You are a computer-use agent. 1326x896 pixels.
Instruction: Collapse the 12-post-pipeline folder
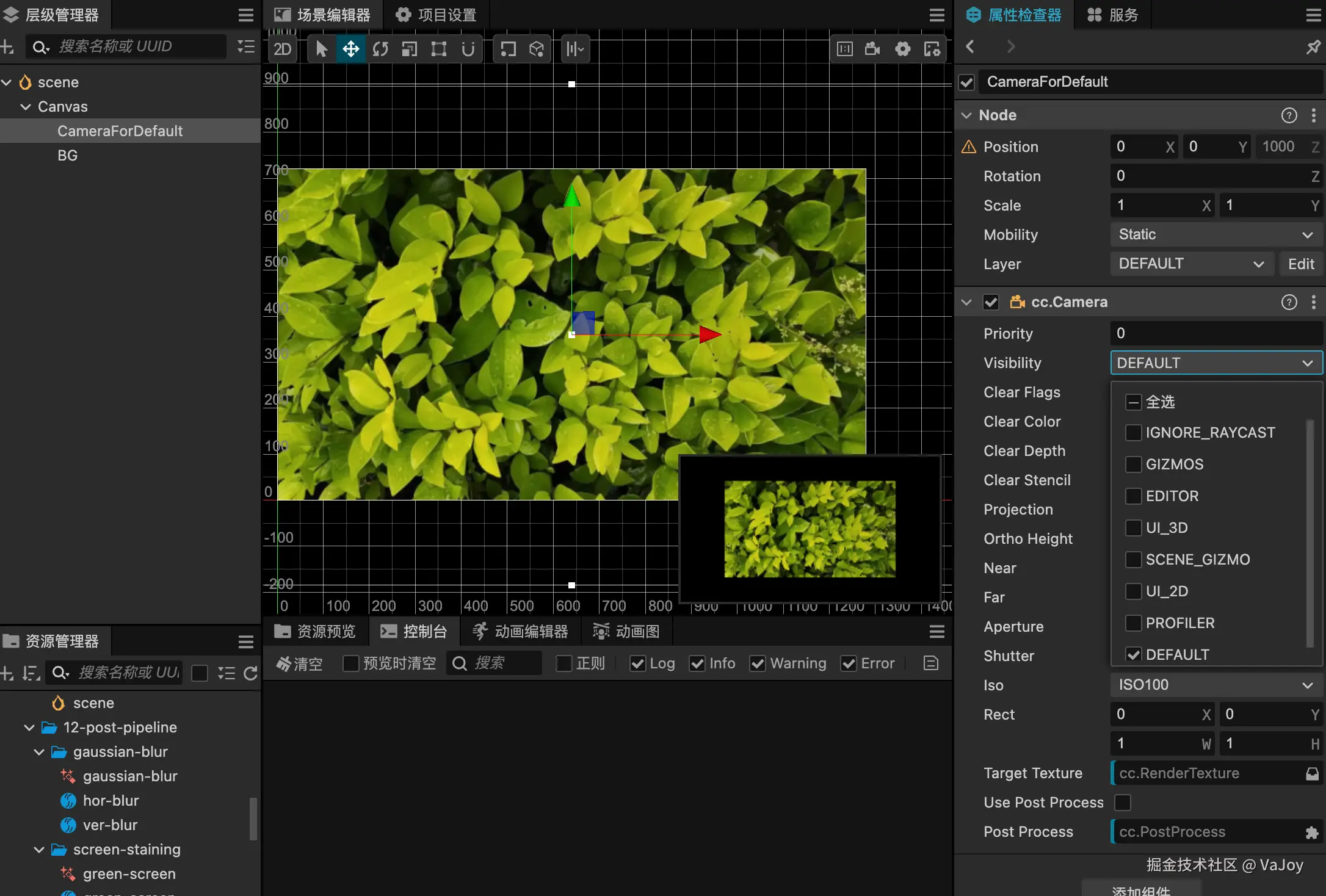coord(29,728)
